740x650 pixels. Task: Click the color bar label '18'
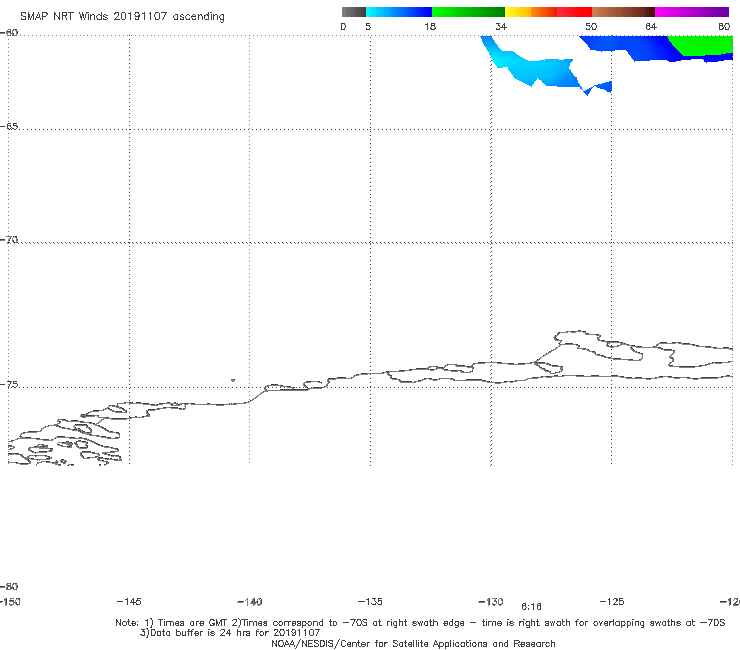(x=430, y=26)
